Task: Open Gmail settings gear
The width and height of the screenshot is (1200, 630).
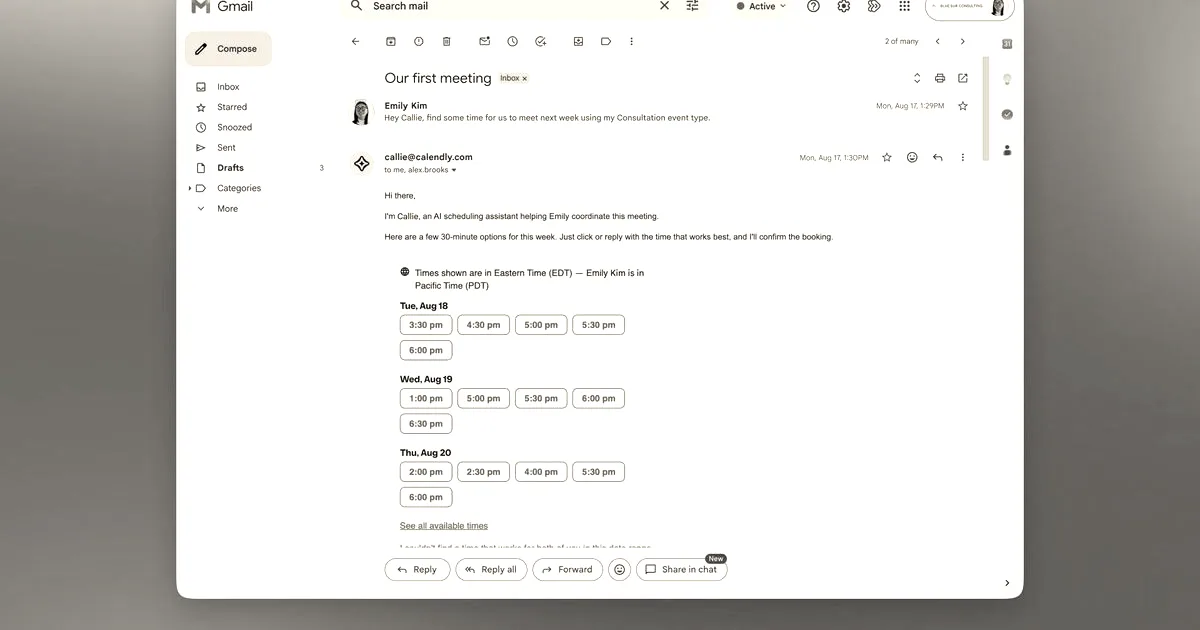Action: 843,6
